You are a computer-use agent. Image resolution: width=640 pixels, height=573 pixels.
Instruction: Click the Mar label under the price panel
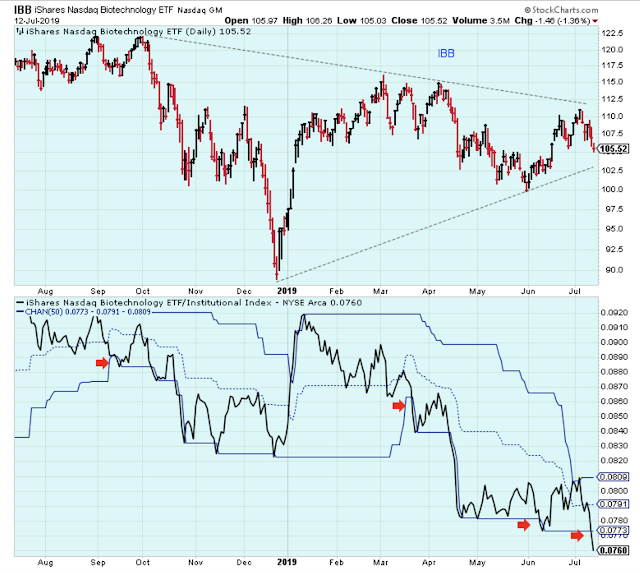tap(380, 291)
